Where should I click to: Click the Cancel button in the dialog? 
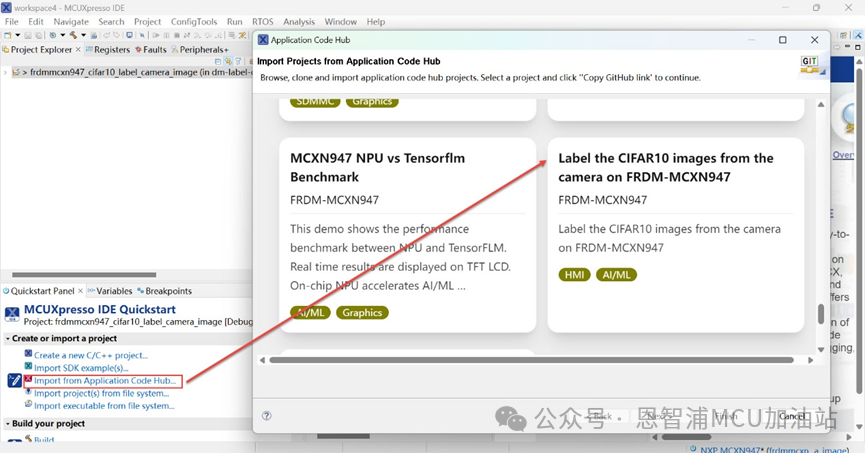tap(792, 416)
